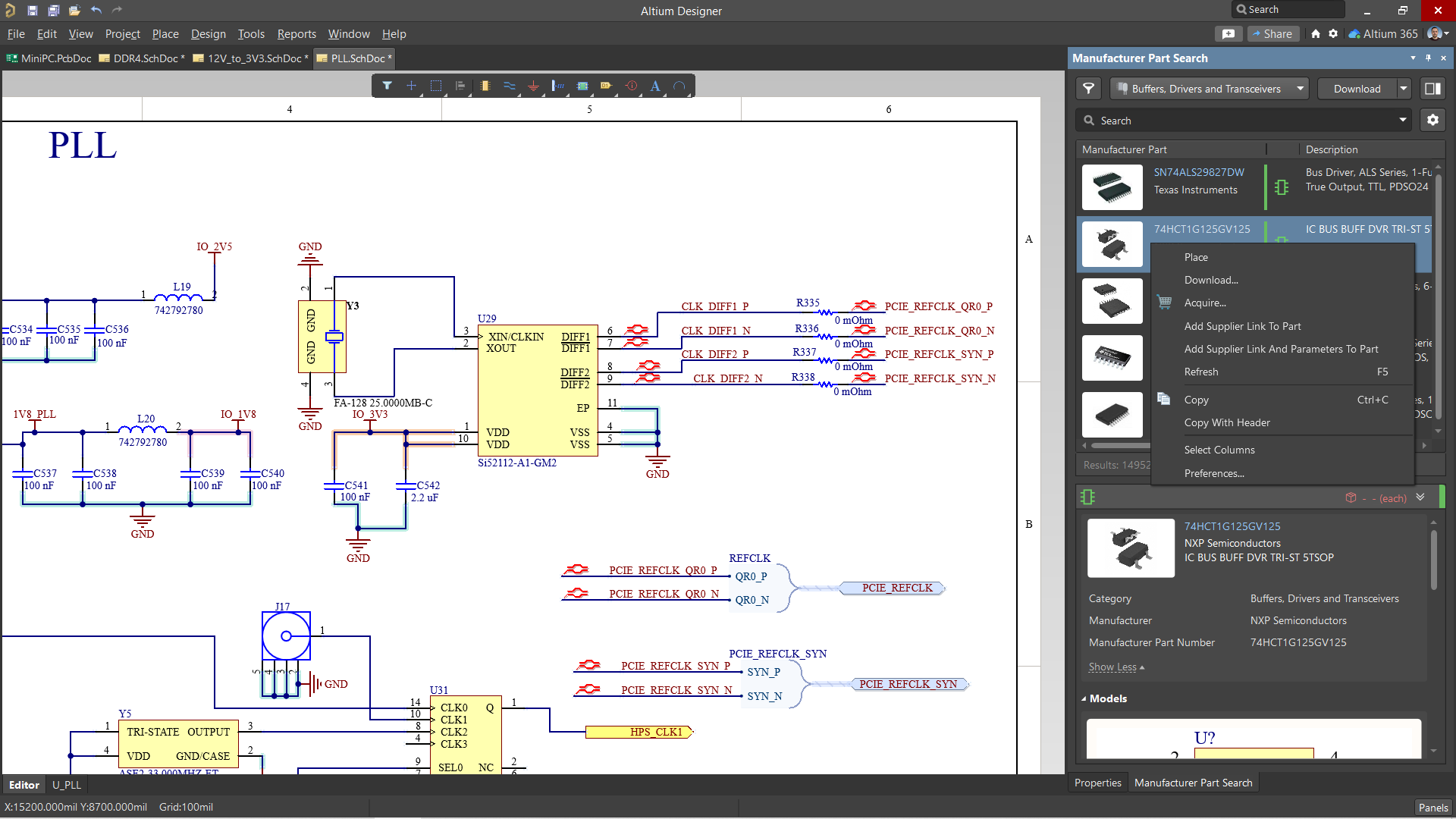Open the filters funnel in part search

point(1088,89)
